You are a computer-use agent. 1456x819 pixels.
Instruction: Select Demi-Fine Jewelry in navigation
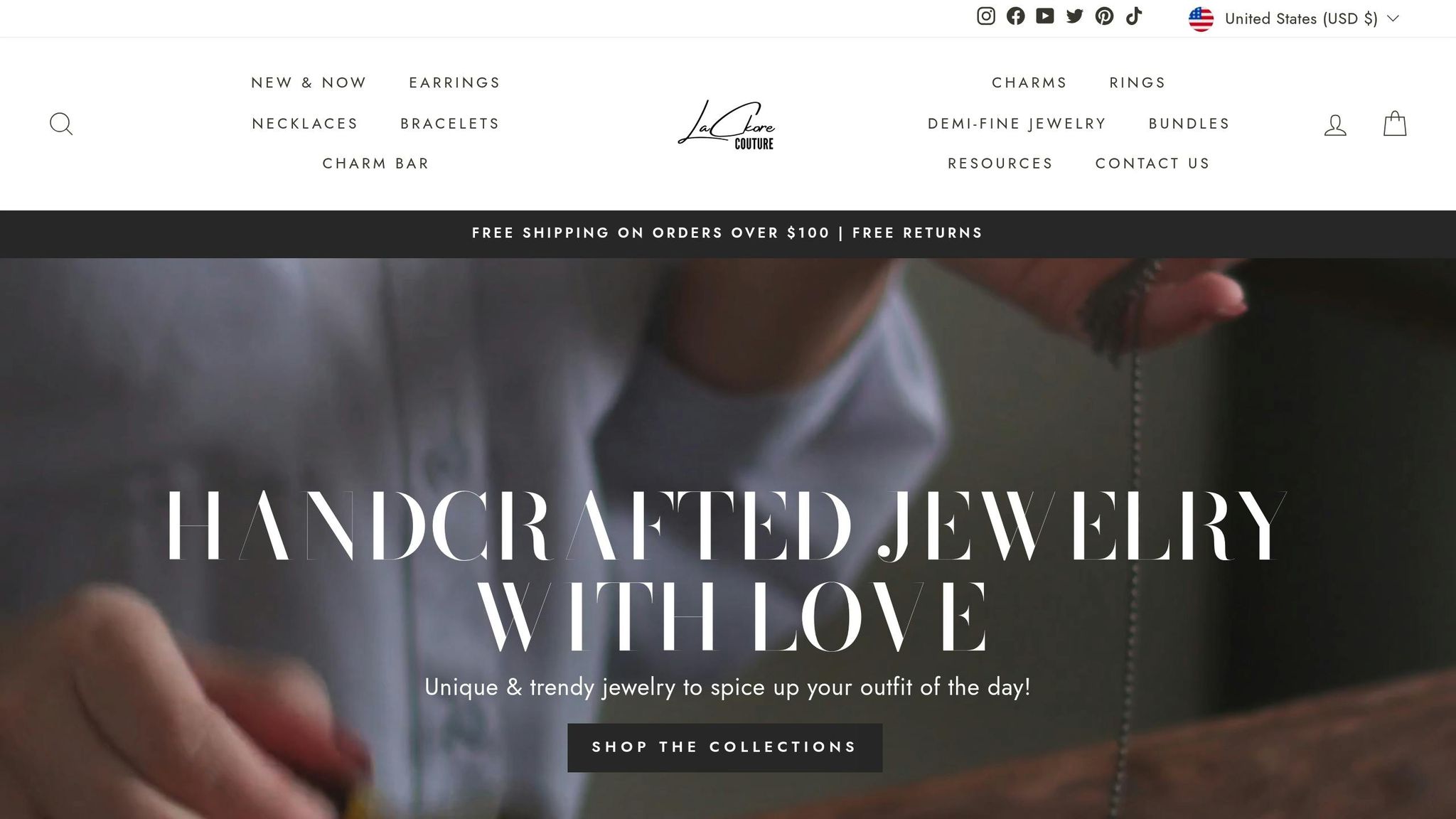click(x=1017, y=124)
